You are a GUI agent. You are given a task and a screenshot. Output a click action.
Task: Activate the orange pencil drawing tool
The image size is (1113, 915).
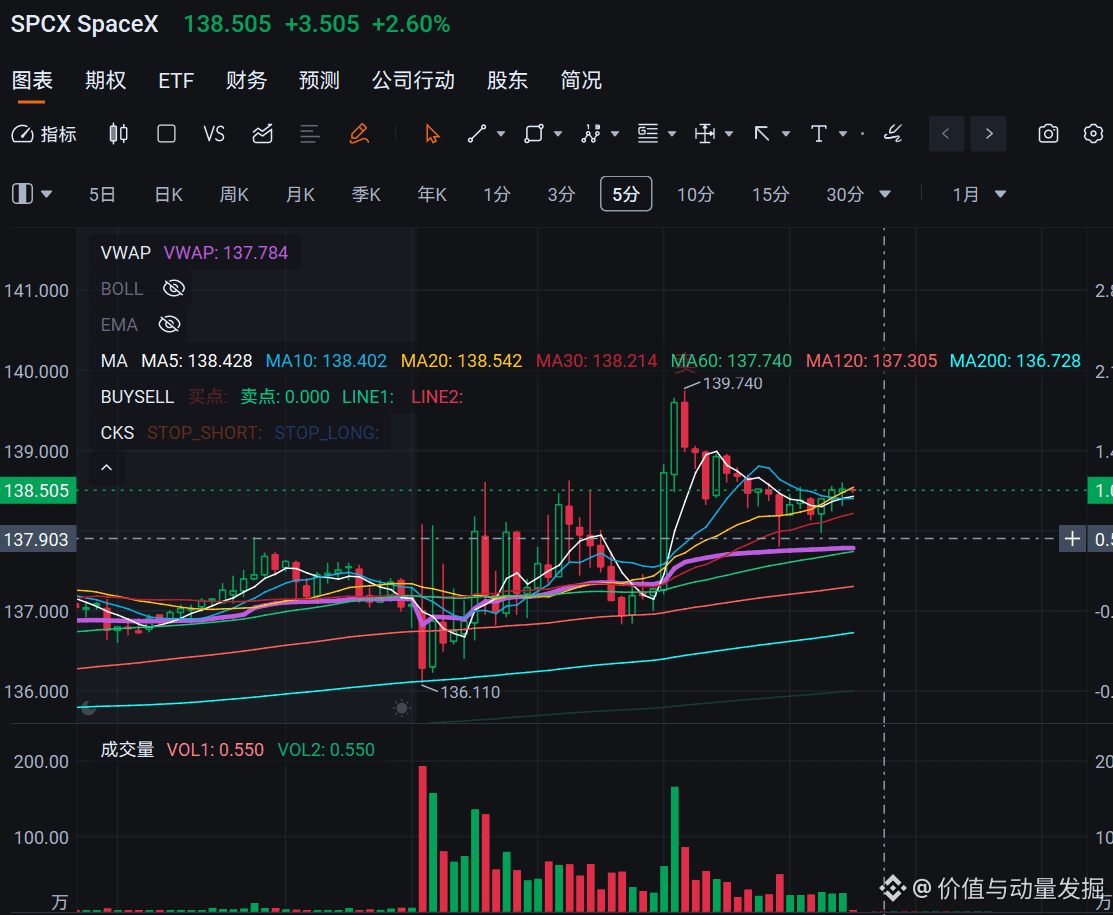point(359,133)
